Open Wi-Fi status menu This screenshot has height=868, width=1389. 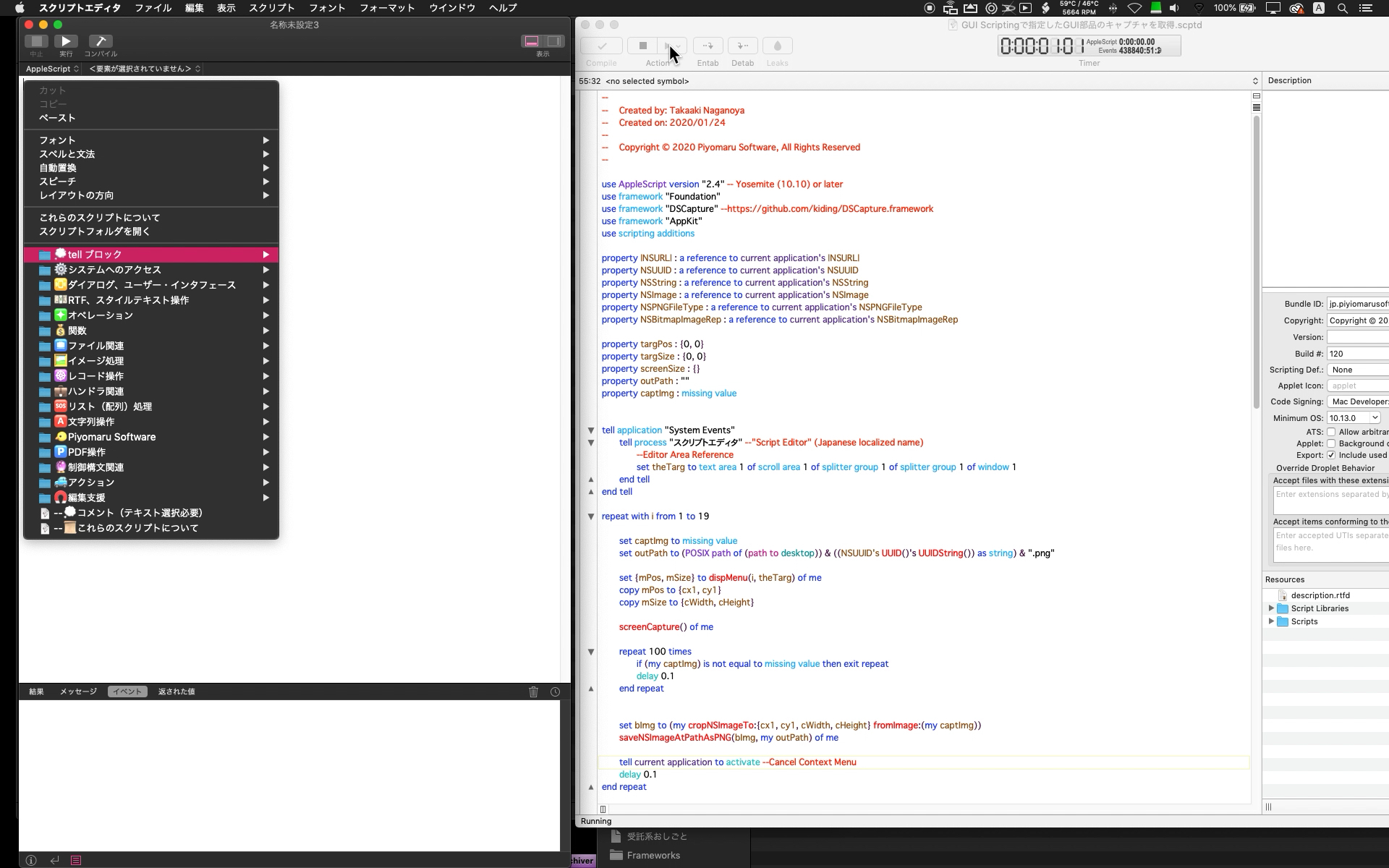[1134, 9]
